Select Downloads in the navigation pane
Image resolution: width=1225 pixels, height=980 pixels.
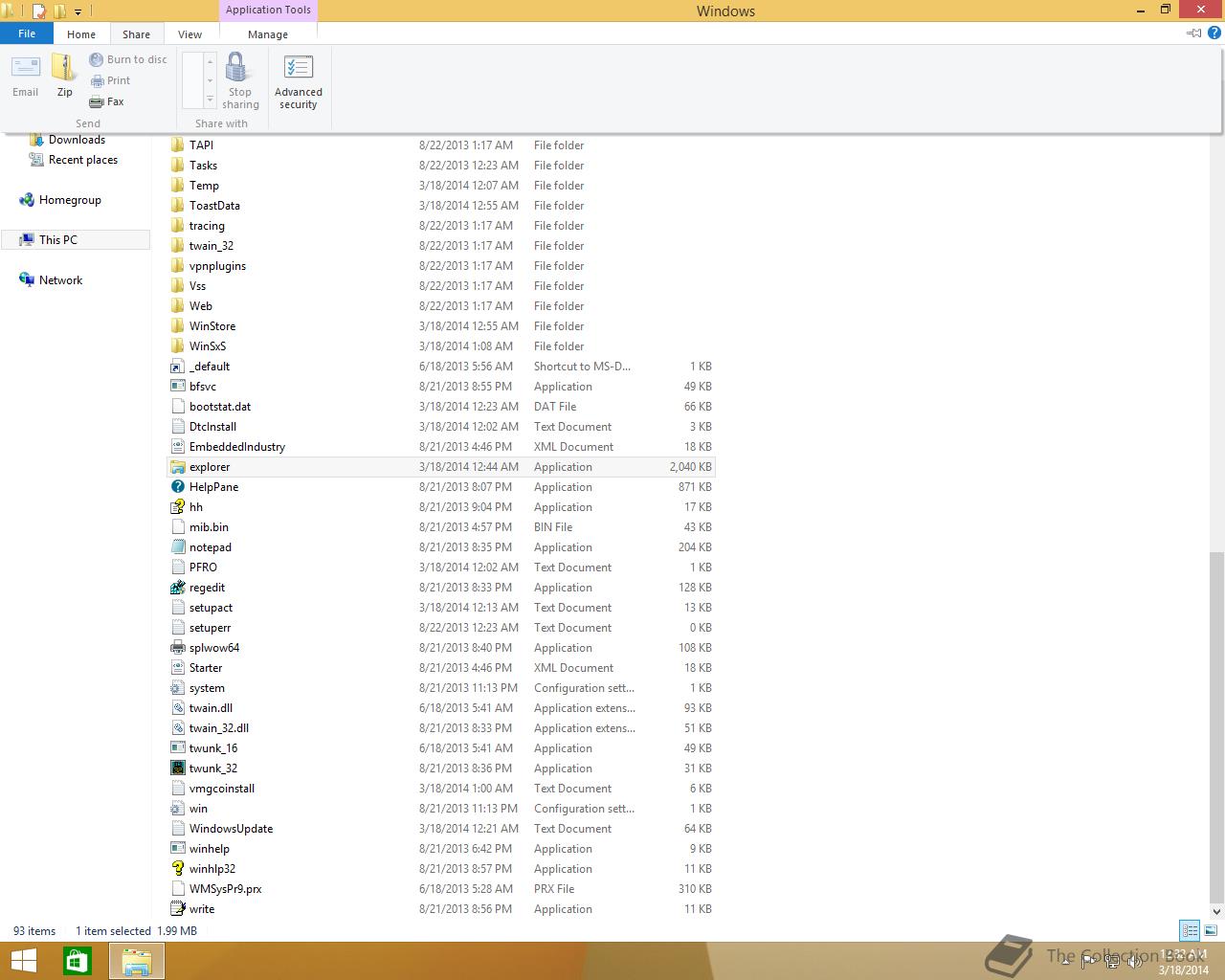click(x=77, y=140)
